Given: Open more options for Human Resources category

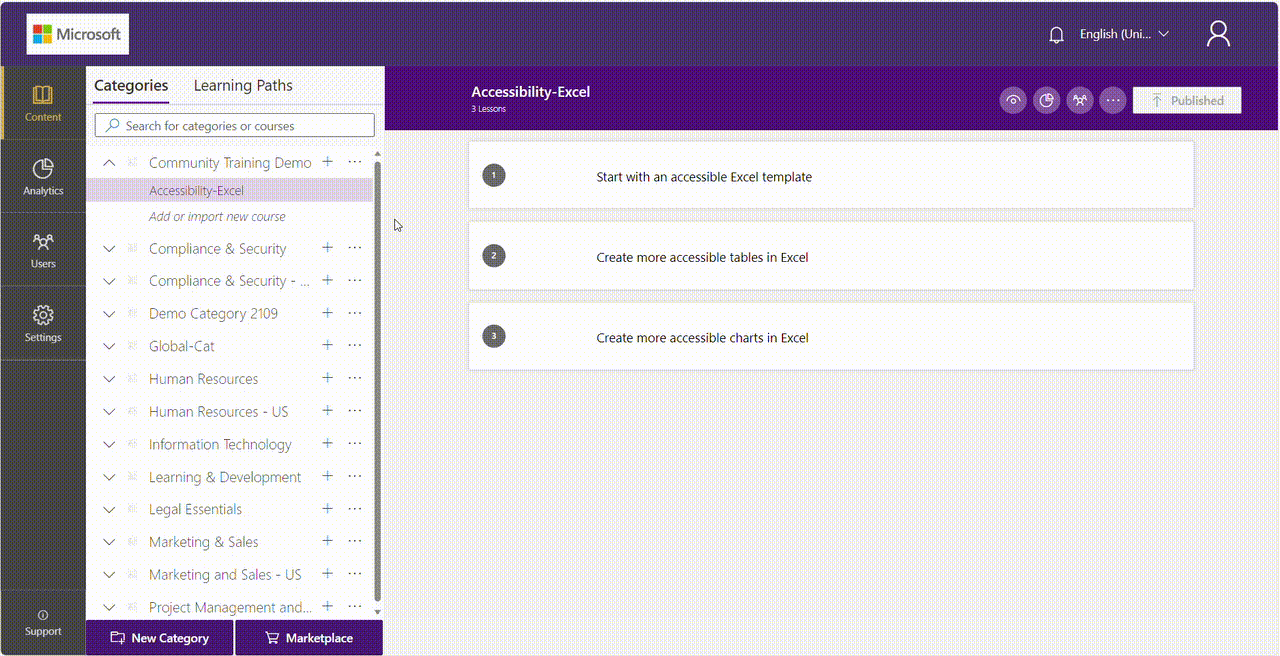Looking at the screenshot, I should coord(354,378).
